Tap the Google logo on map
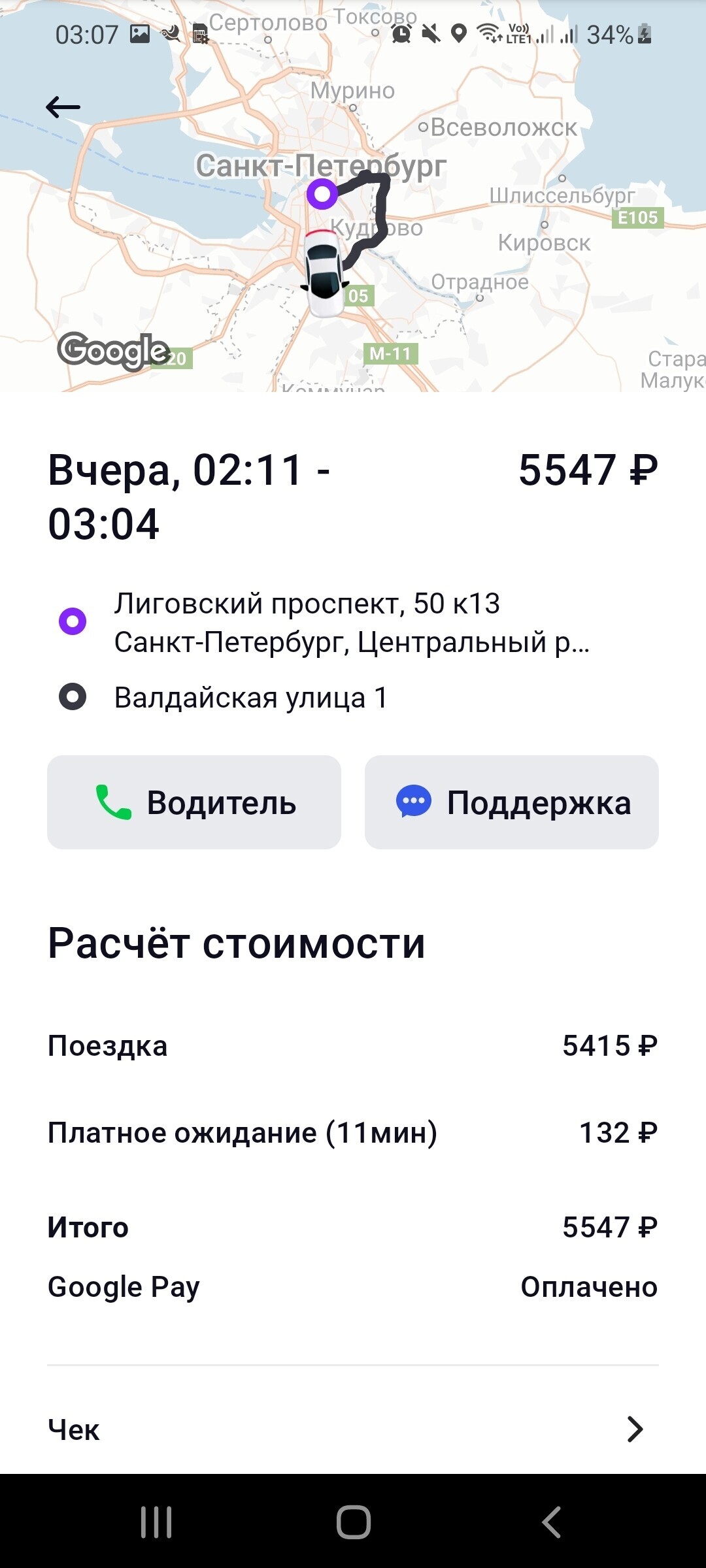The width and height of the screenshot is (706, 1568). 113,350
